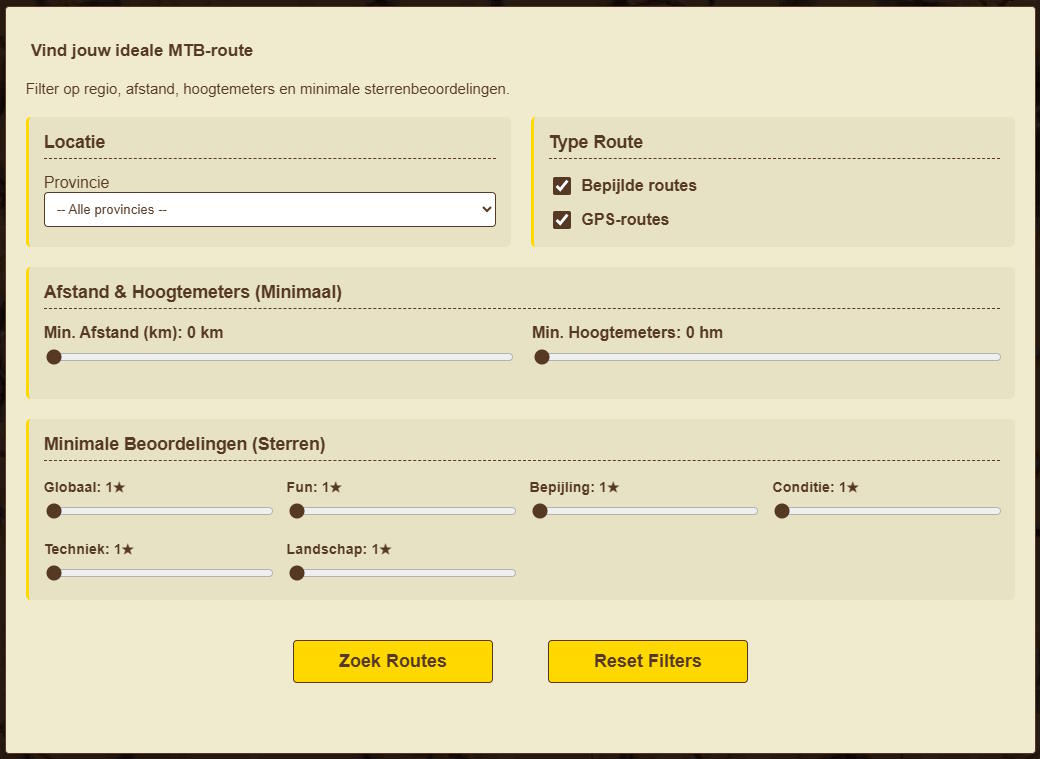Click the Min. Afstand slider handle
Screen dimensions: 1040x759
coord(54,357)
